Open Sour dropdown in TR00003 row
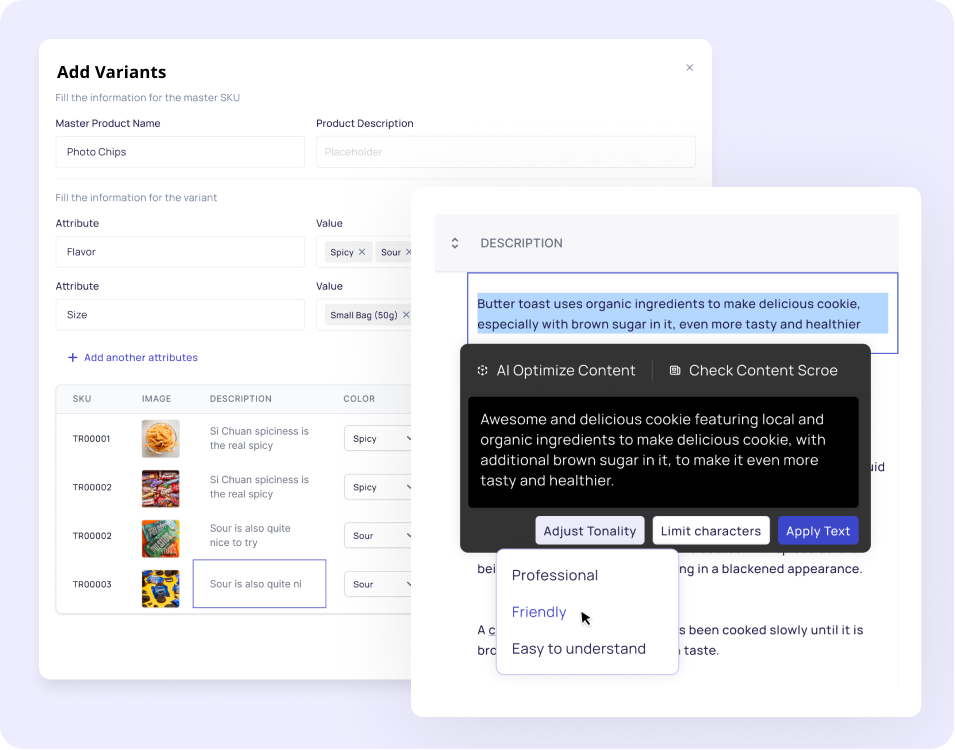955x750 pixels. pyautogui.click(x=378, y=584)
